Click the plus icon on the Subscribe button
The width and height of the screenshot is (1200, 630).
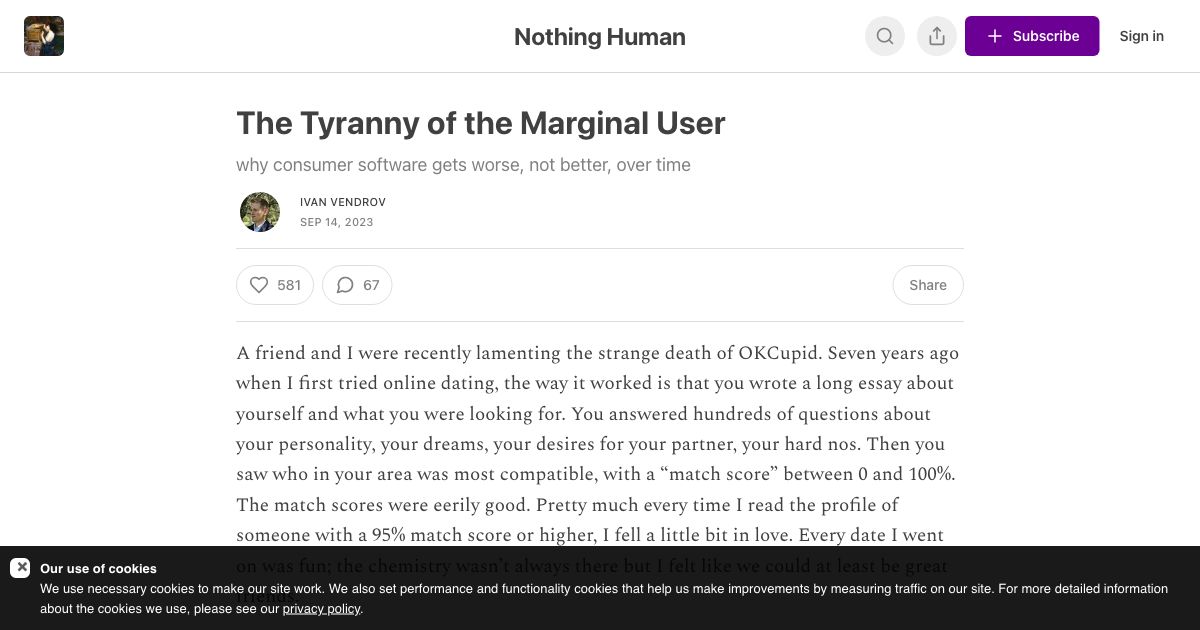[x=995, y=36]
